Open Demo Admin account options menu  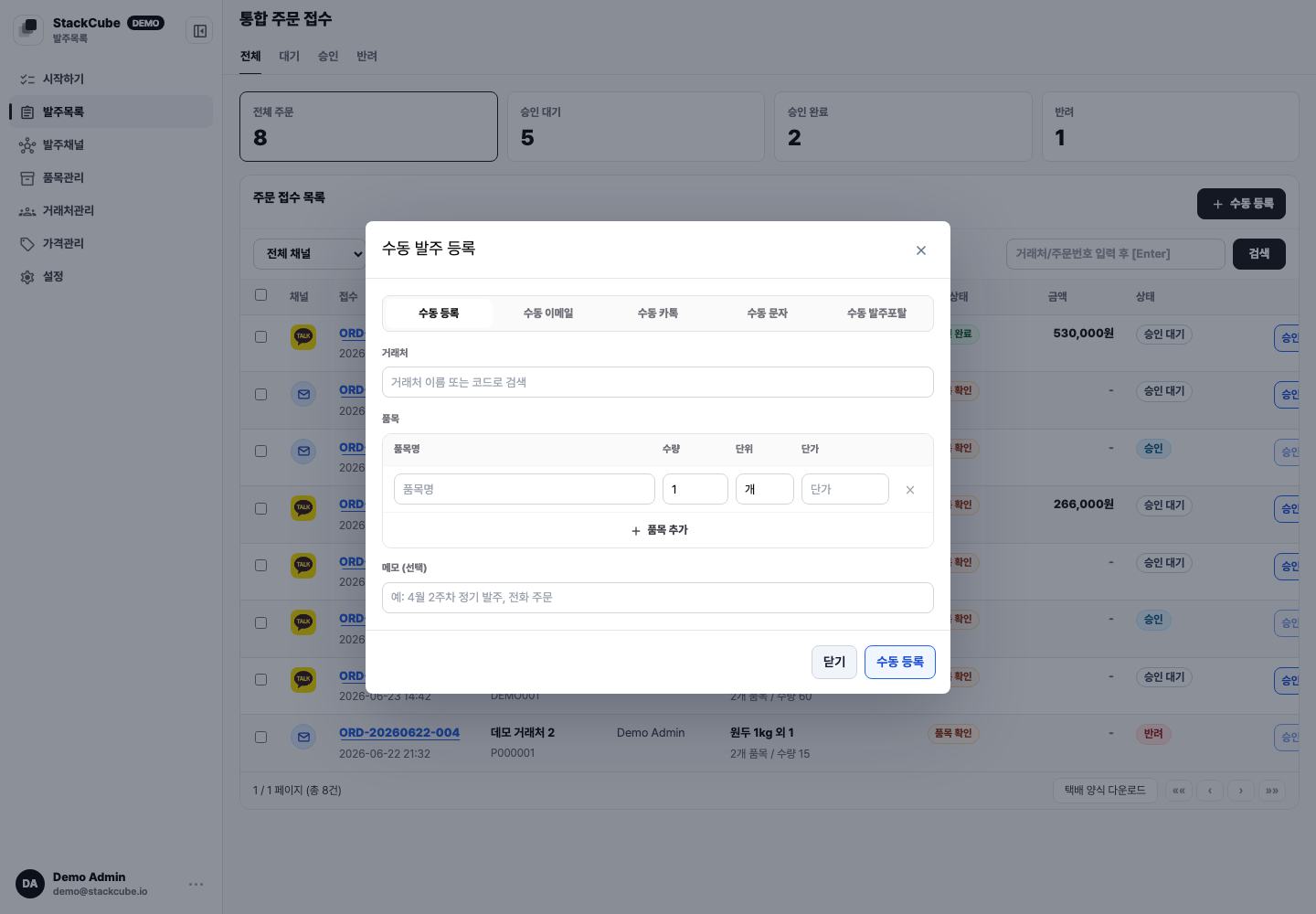click(x=196, y=884)
